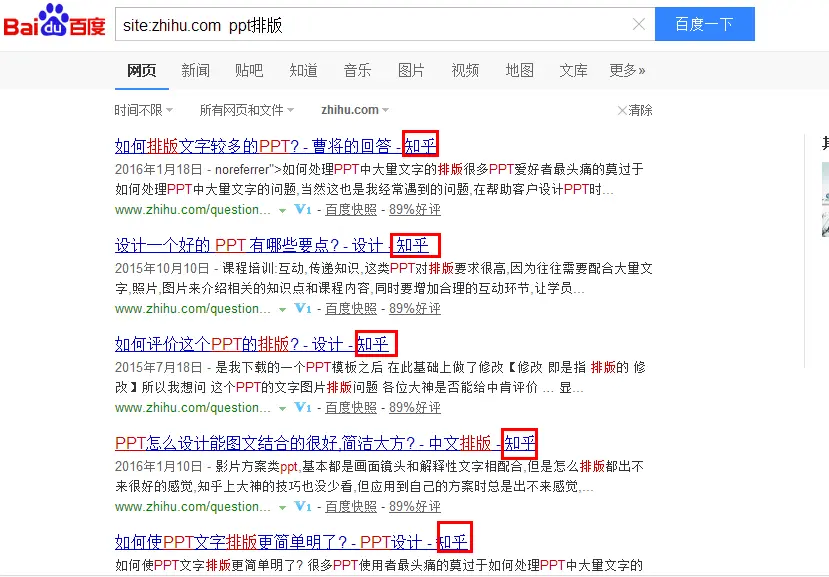Open 百度快照 for PPT怎么设计 result
This screenshot has width=829, height=577.
351,506
